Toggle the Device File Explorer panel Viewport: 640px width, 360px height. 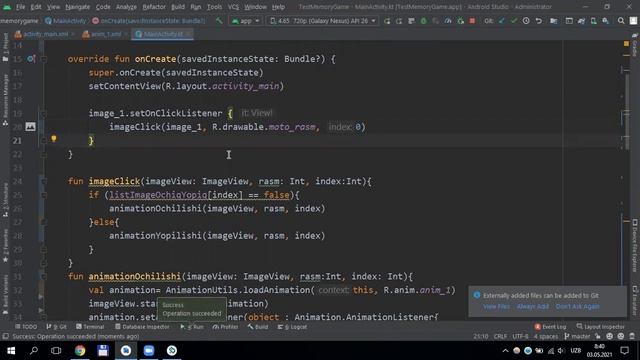tap(635, 246)
